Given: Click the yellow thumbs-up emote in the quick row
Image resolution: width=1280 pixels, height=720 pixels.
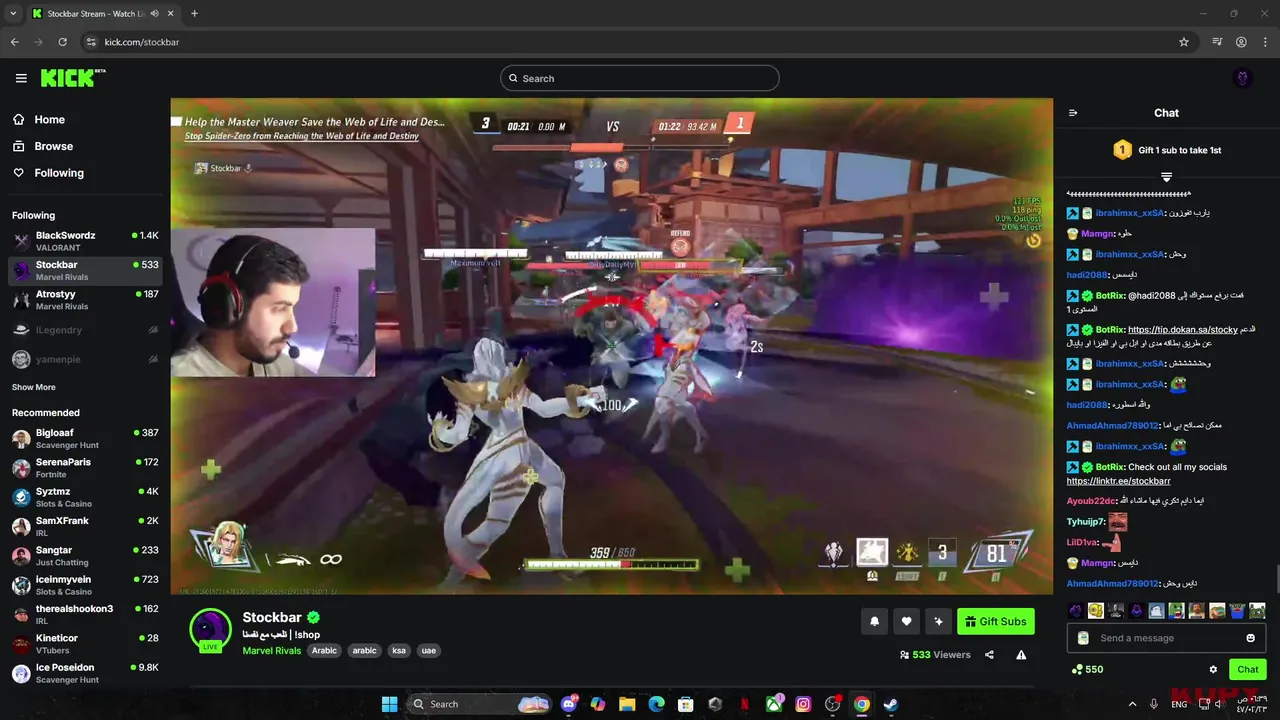Looking at the screenshot, I should (x=1096, y=610).
